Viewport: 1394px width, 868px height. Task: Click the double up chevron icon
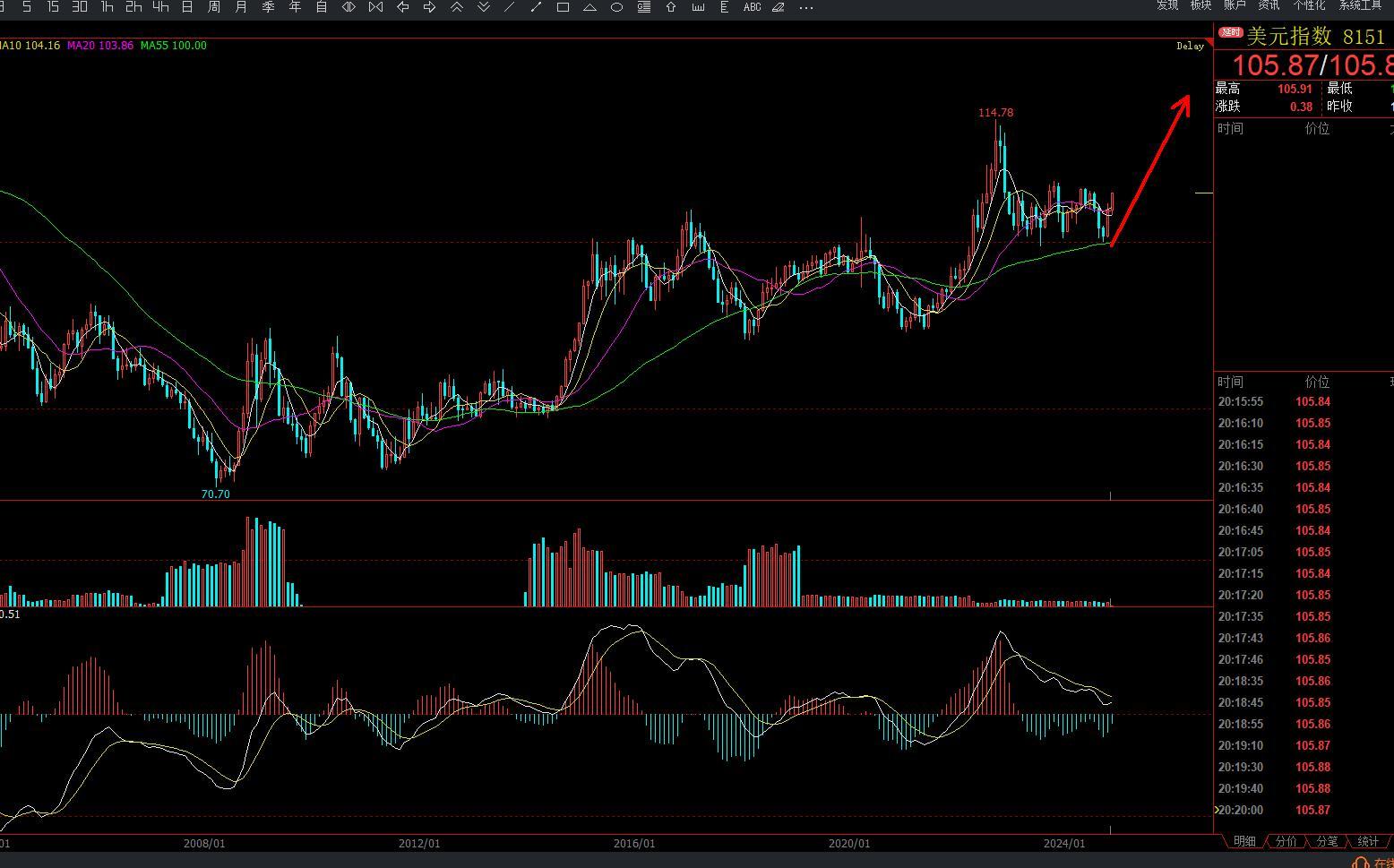[456, 7]
